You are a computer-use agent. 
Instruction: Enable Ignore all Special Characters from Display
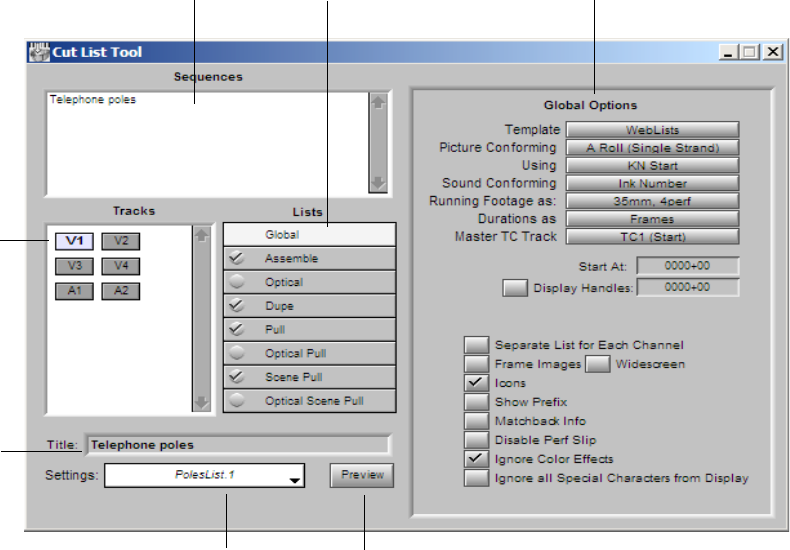476,478
